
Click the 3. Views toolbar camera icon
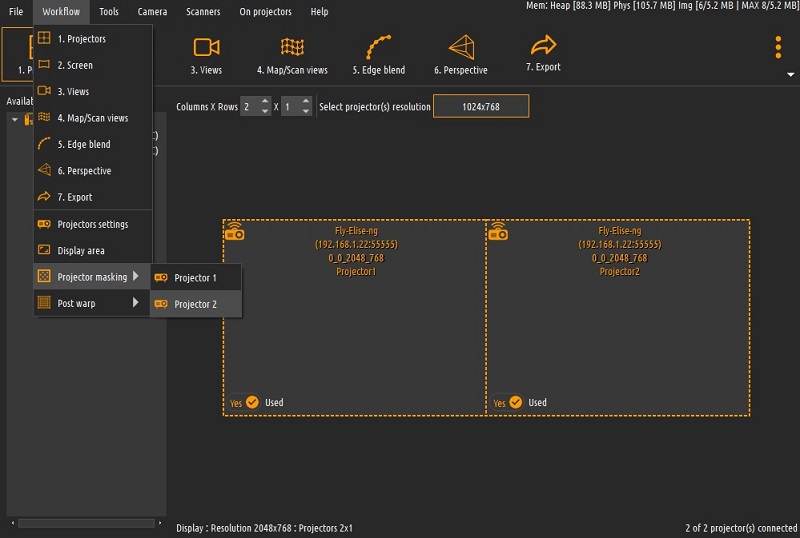206,47
